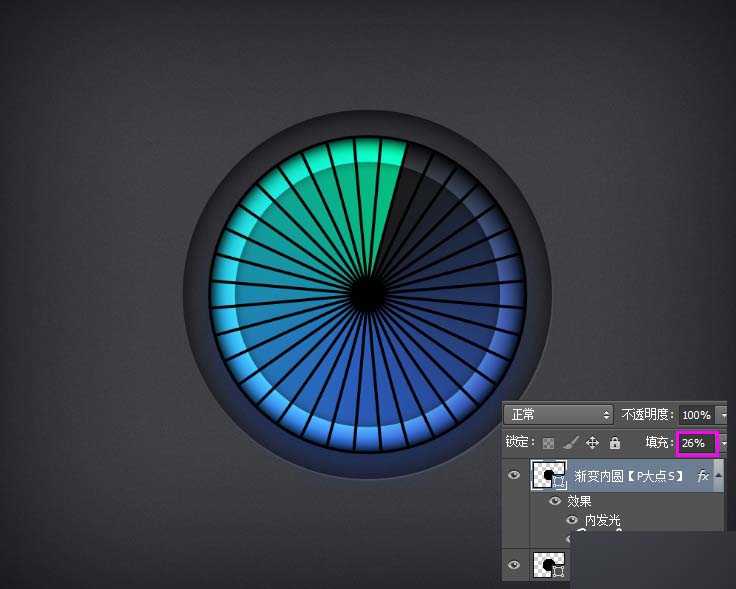Toggle the 内发光 effect eye icon
Image resolution: width=736 pixels, height=589 pixels.
[572, 520]
